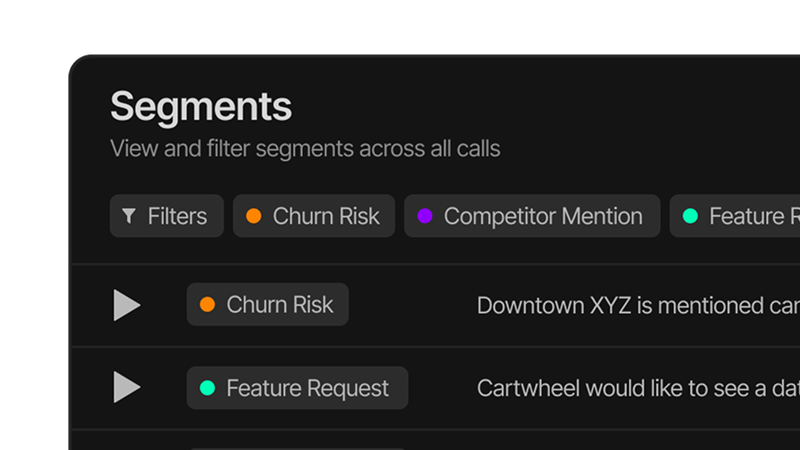800x450 pixels.
Task: Open the Filters menu button
Action: [x=166, y=216]
